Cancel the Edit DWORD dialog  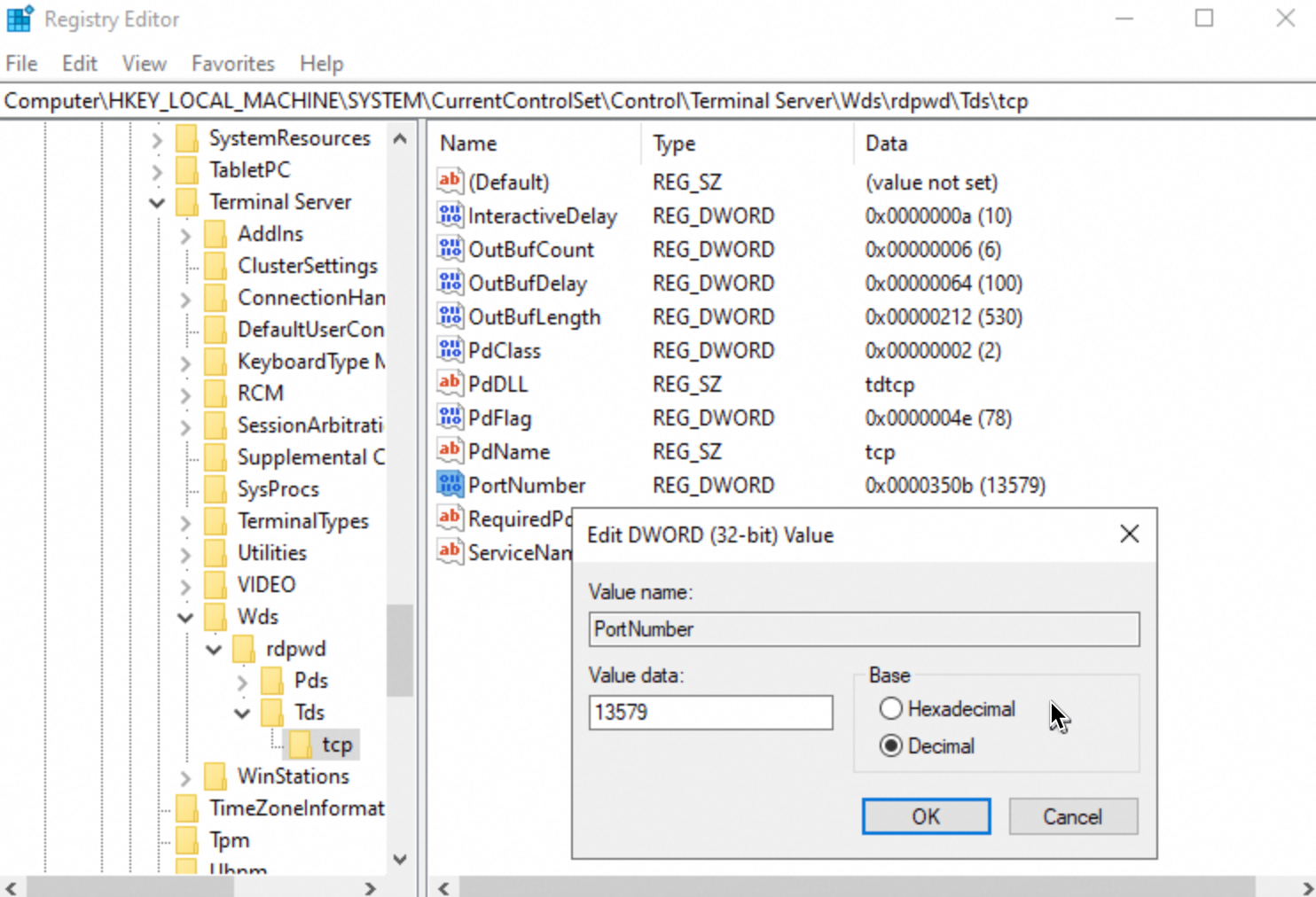click(x=1072, y=815)
